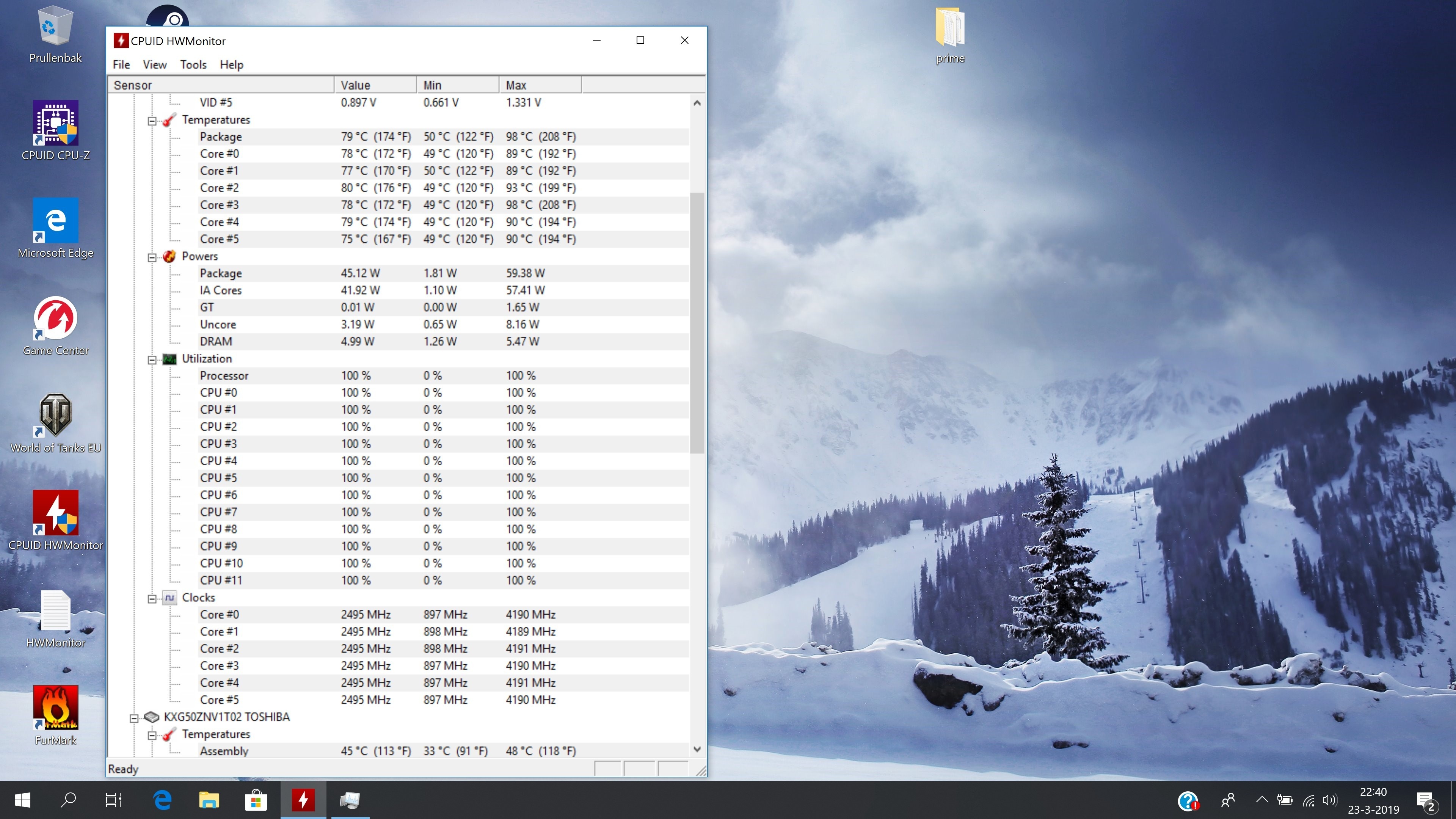Open the World of Tanks EU shortcut
Screen dimensions: 1456x819
55,416
